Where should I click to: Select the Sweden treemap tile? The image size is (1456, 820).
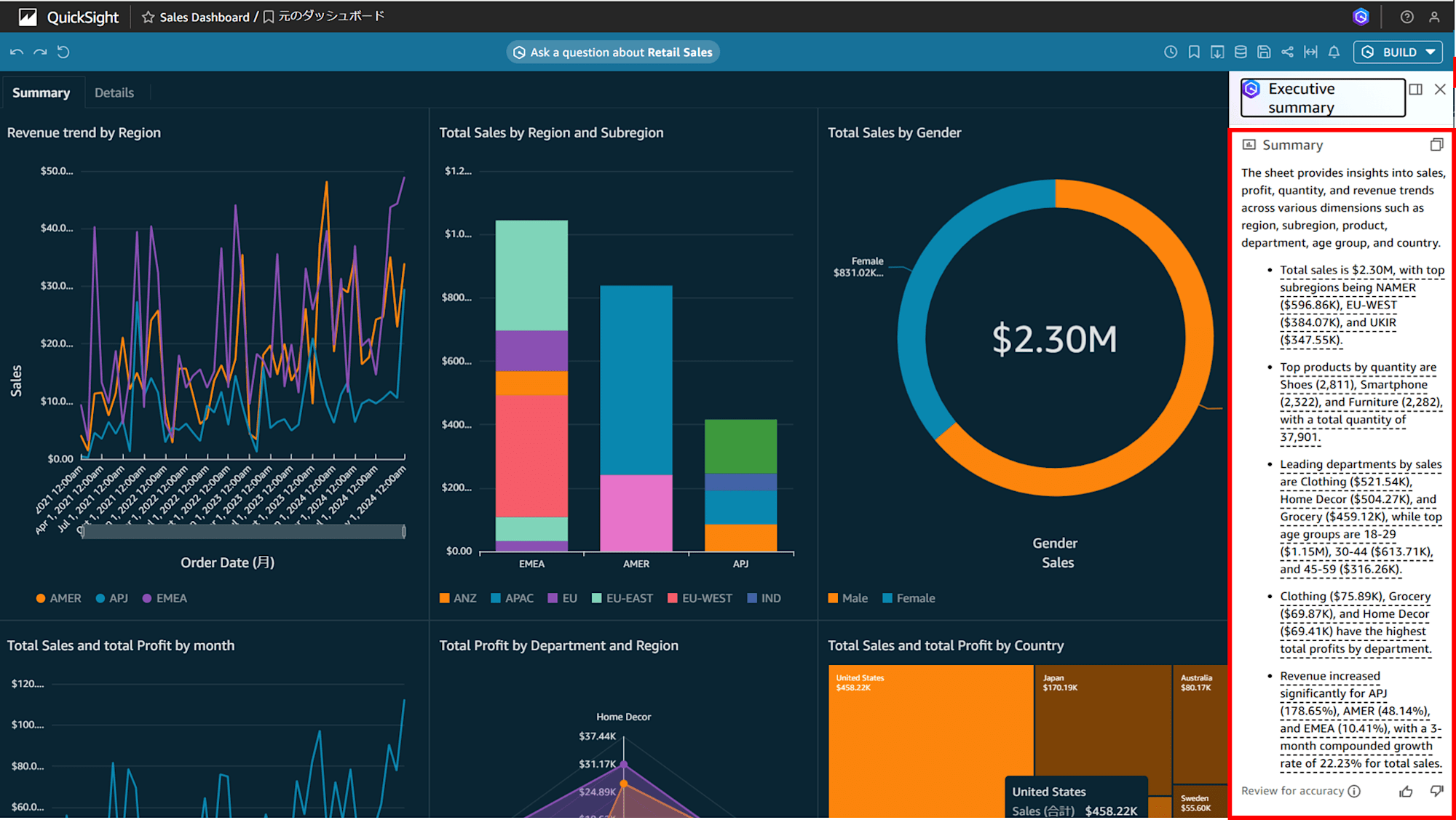[x=1200, y=802]
